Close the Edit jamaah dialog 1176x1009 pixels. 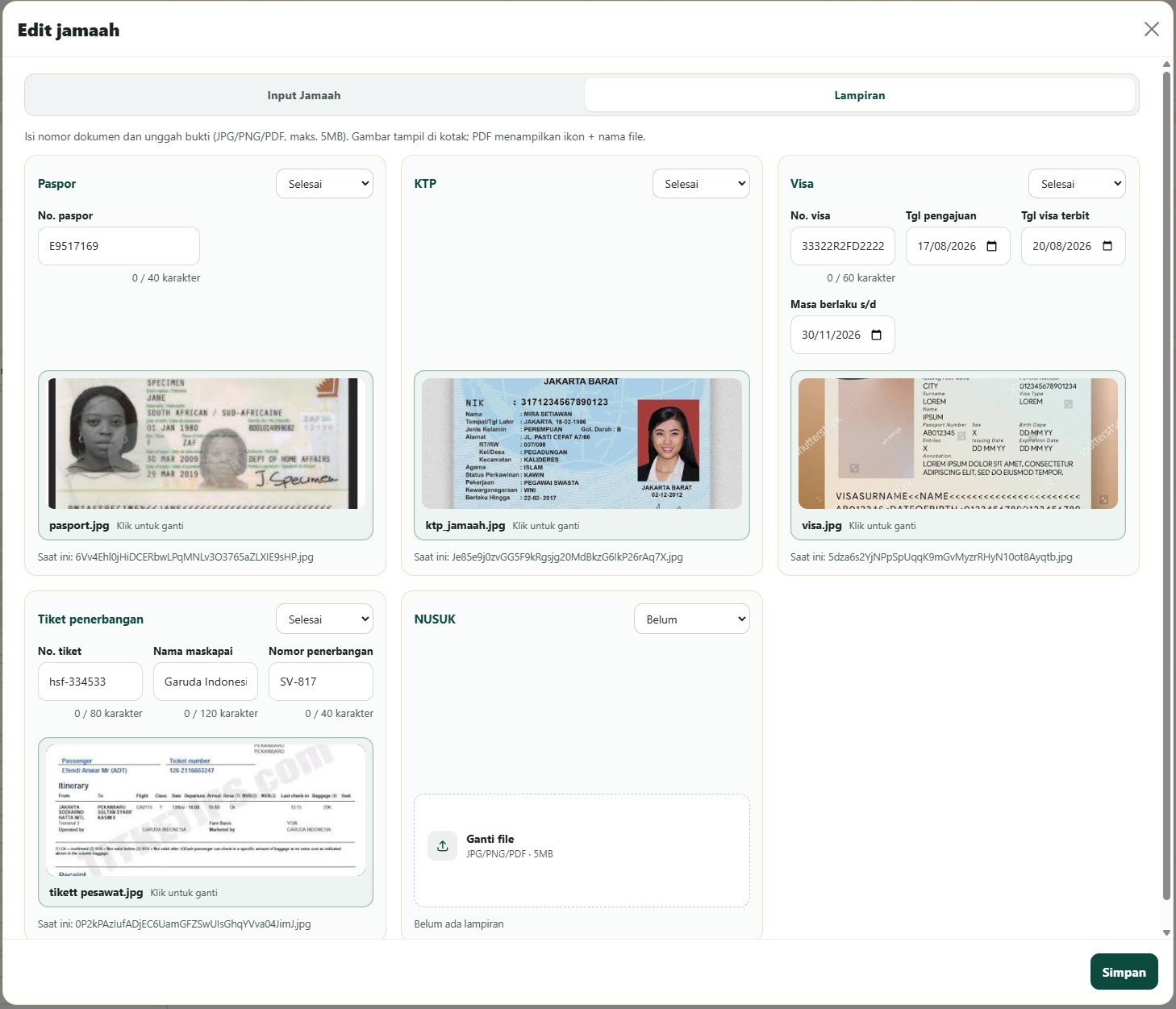pos(1151,30)
